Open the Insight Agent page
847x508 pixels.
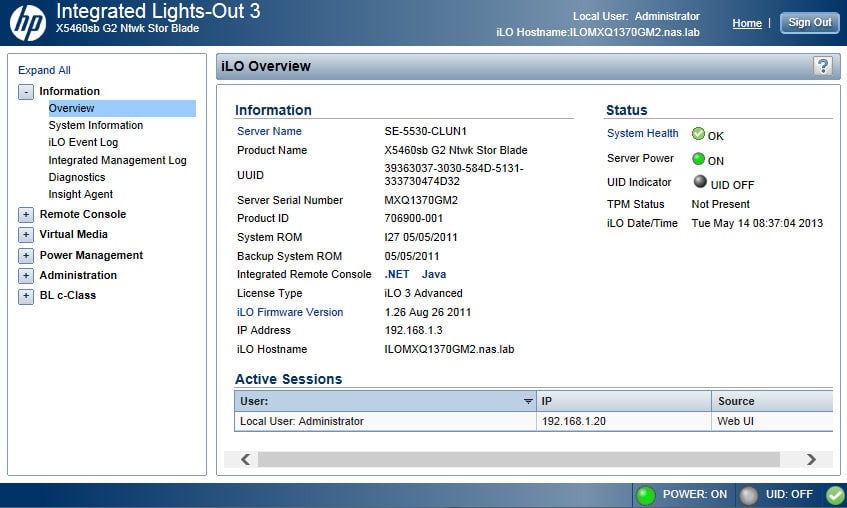coord(80,195)
